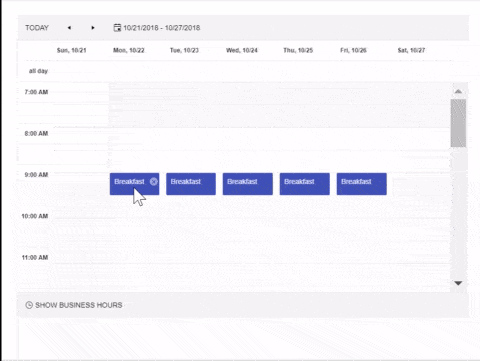Select Breakfast event on Mon, 10/22
Viewport: 480px width, 361px height.
coord(134,184)
